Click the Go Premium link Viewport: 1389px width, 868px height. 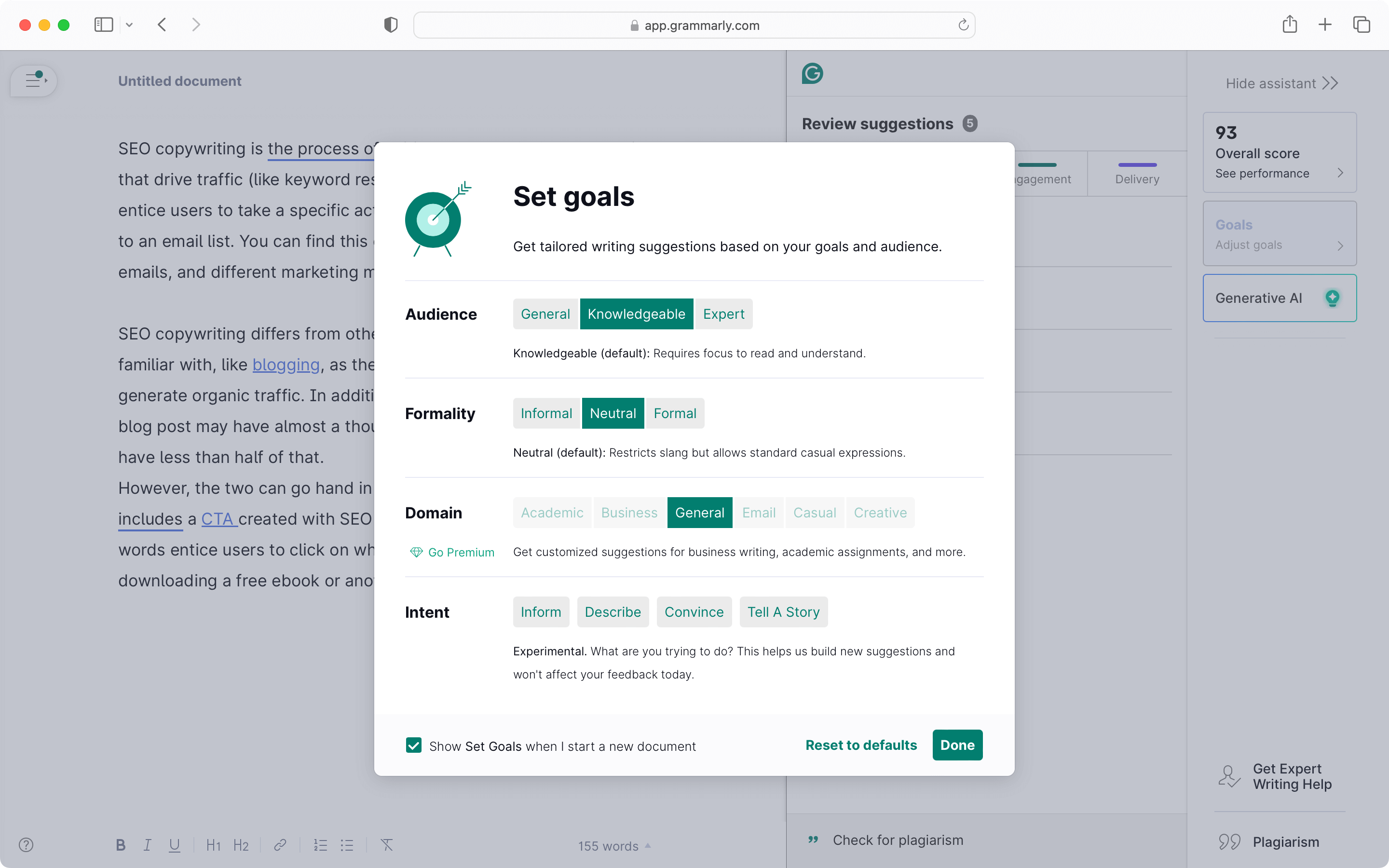[452, 552]
